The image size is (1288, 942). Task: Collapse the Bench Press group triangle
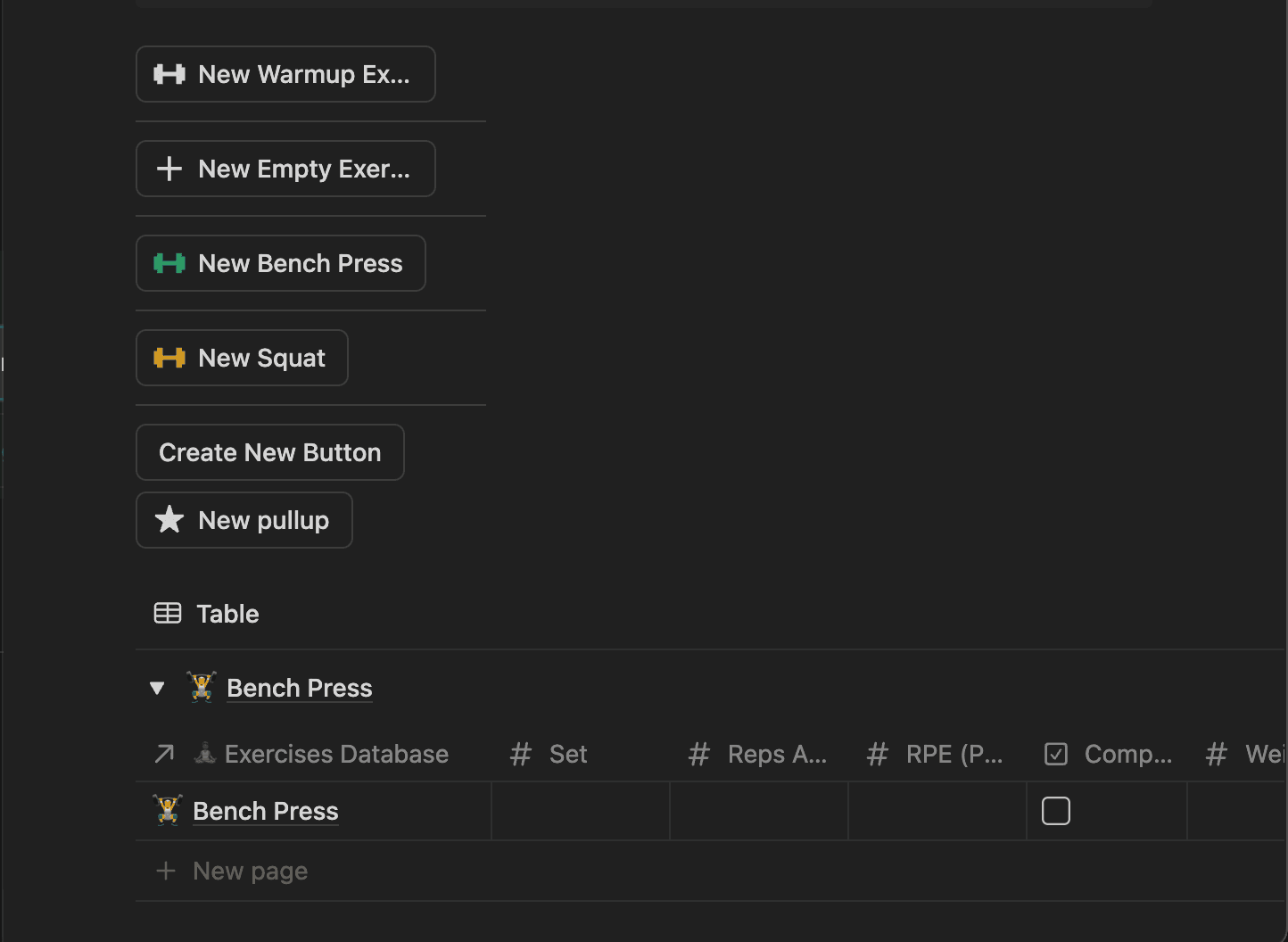pyautogui.click(x=157, y=688)
